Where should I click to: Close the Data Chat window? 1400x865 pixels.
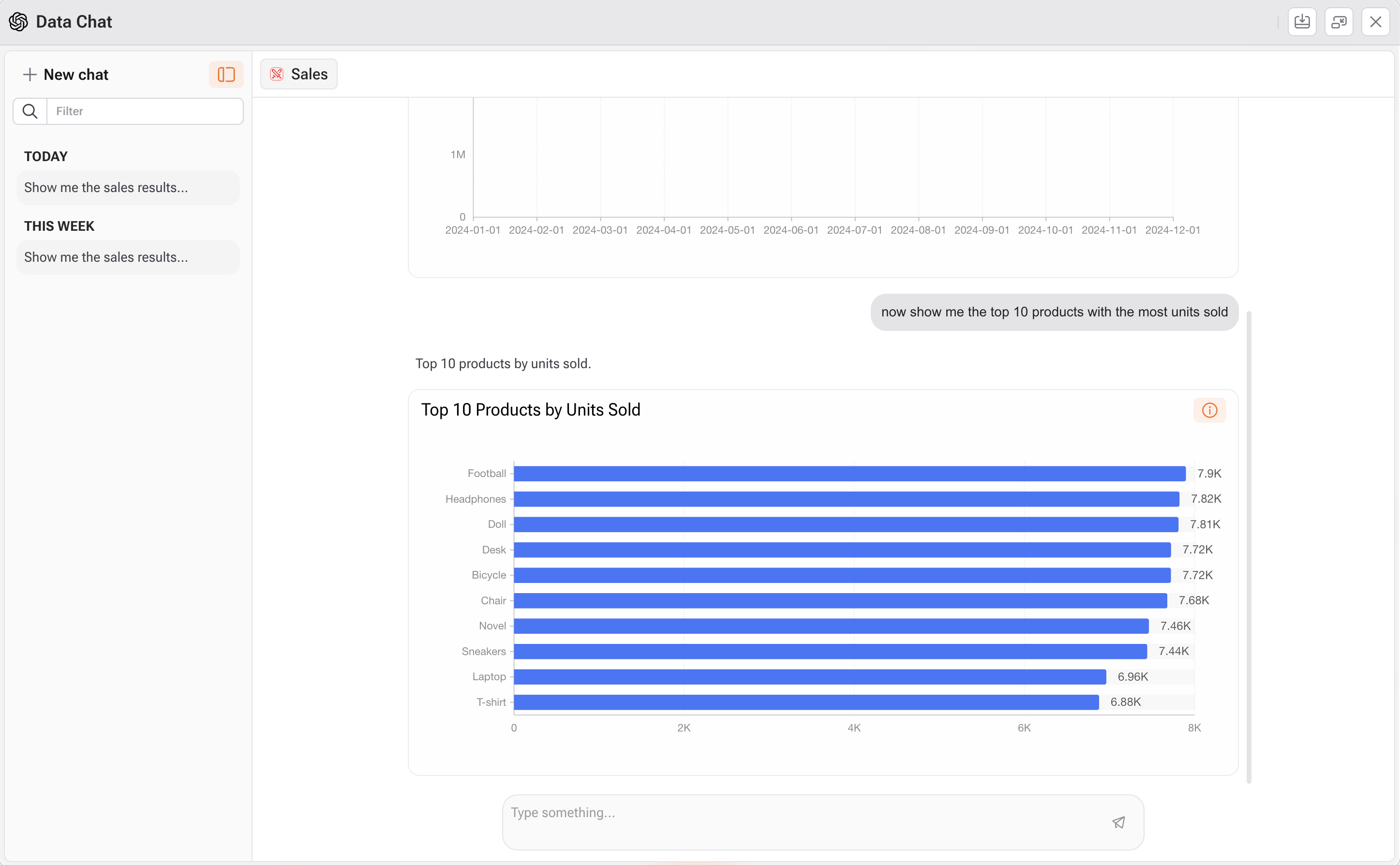tap(1375, 22)
